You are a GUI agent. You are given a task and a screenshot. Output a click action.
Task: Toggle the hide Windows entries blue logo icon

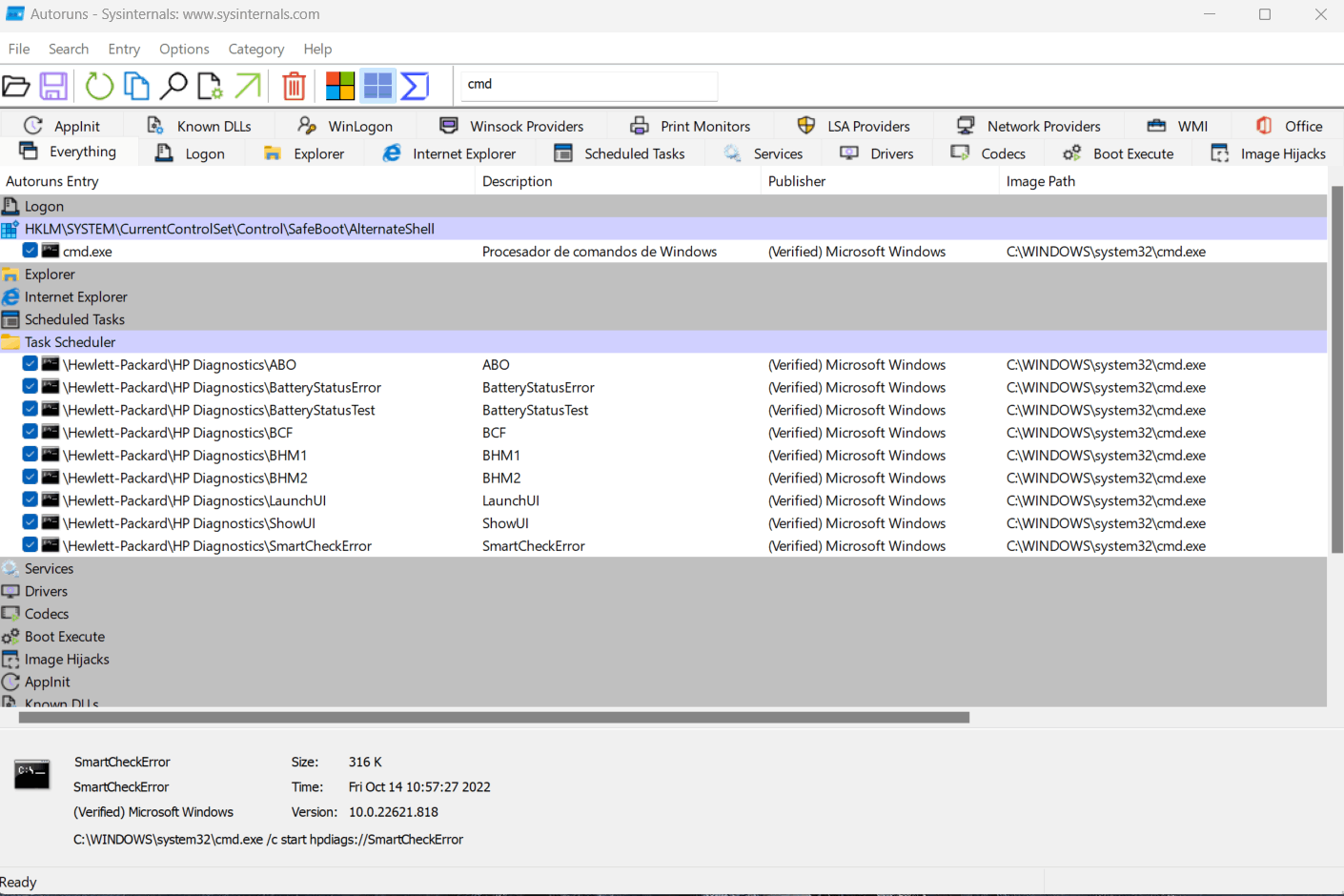[377, 87]
